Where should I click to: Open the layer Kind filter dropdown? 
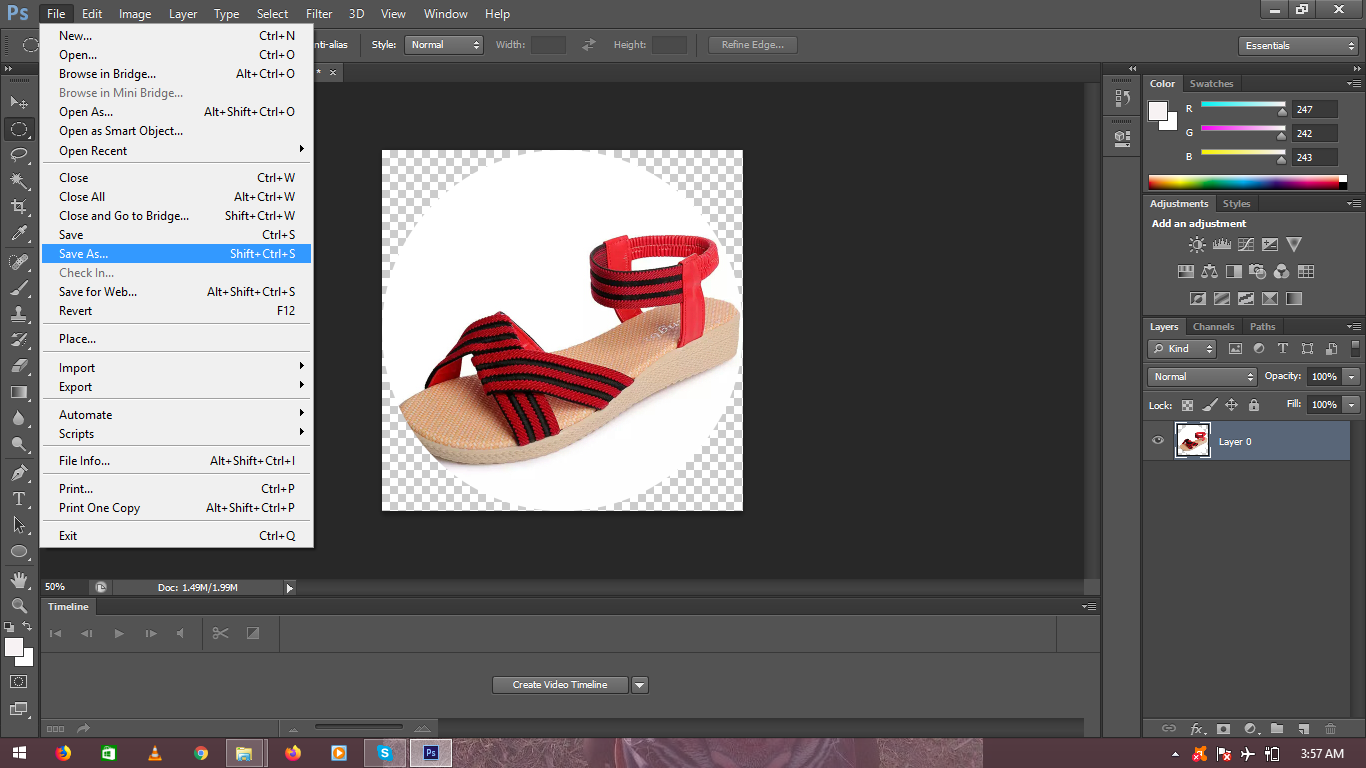1182,349
